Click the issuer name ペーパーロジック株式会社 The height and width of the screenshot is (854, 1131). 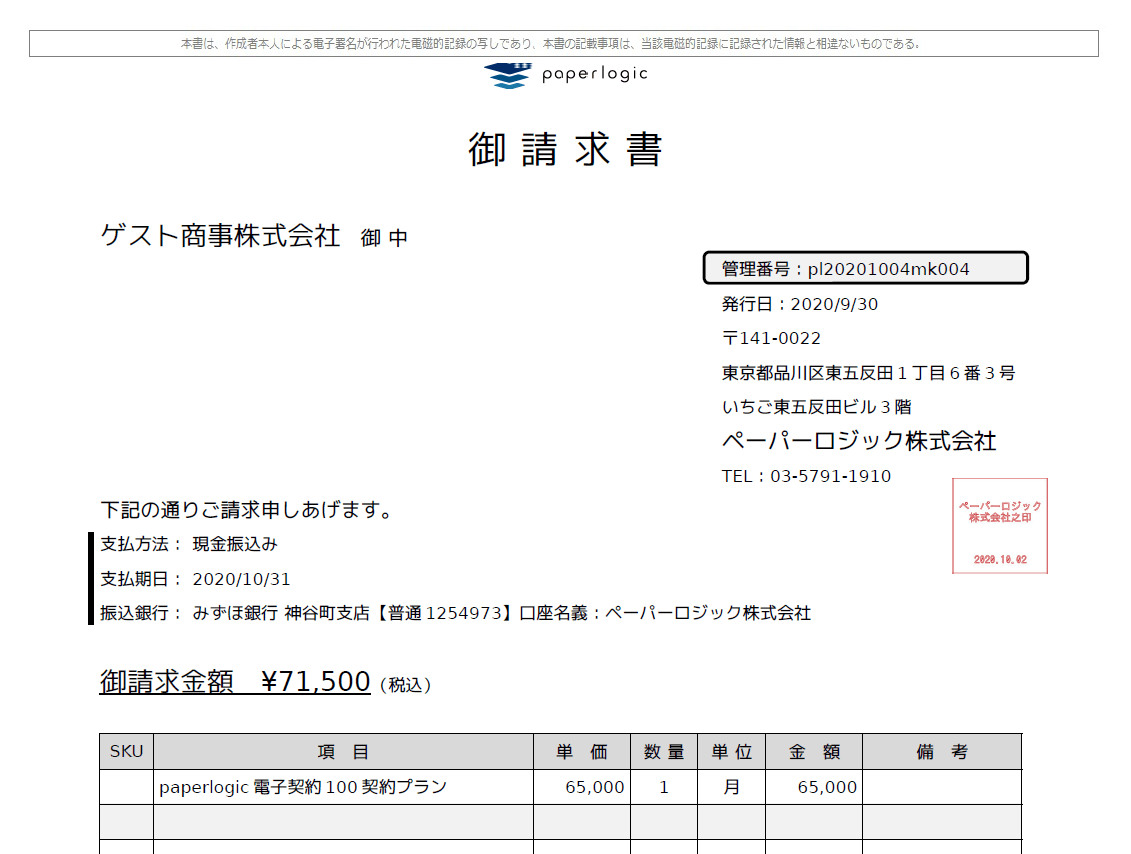pyautogui.click(x=859, y=441)
